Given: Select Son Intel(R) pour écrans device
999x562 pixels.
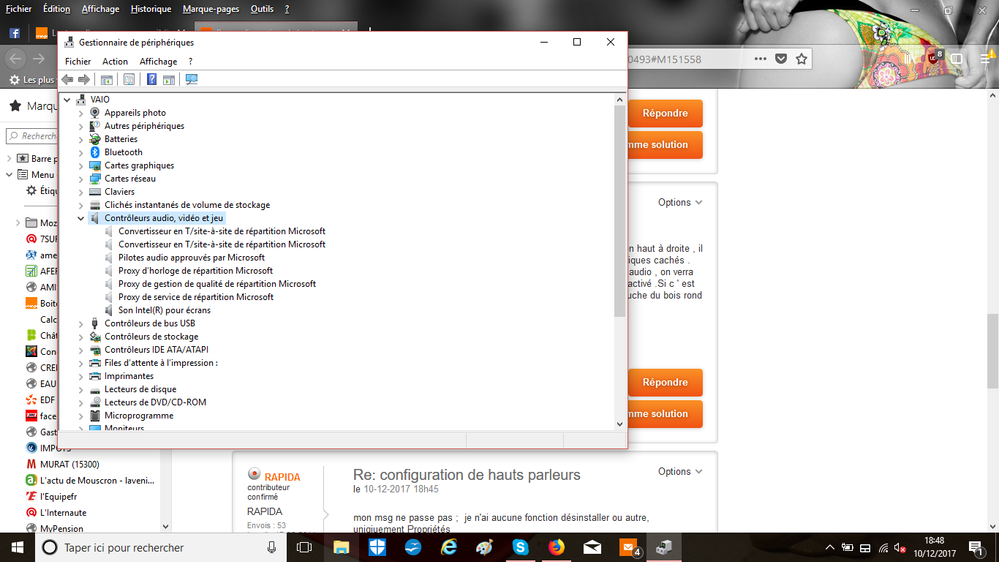Looking at the screenshot, I should 164,310.
